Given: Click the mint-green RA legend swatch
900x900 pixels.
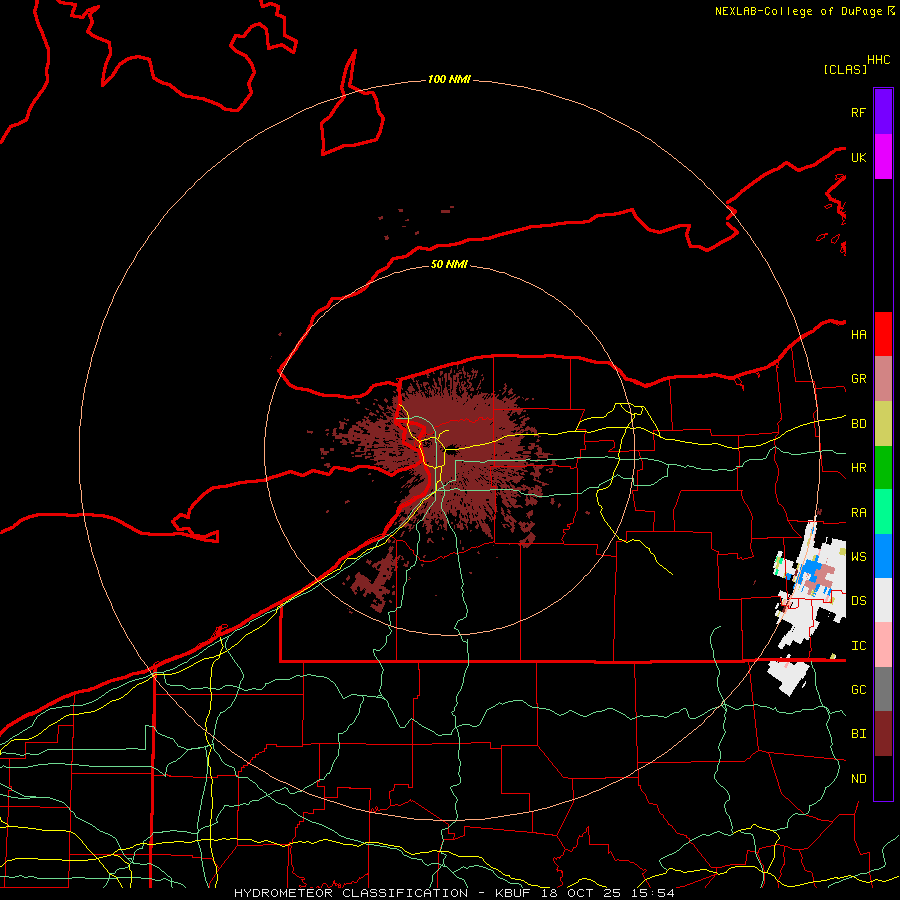Looking at the screenshot, I should point(883,512).
